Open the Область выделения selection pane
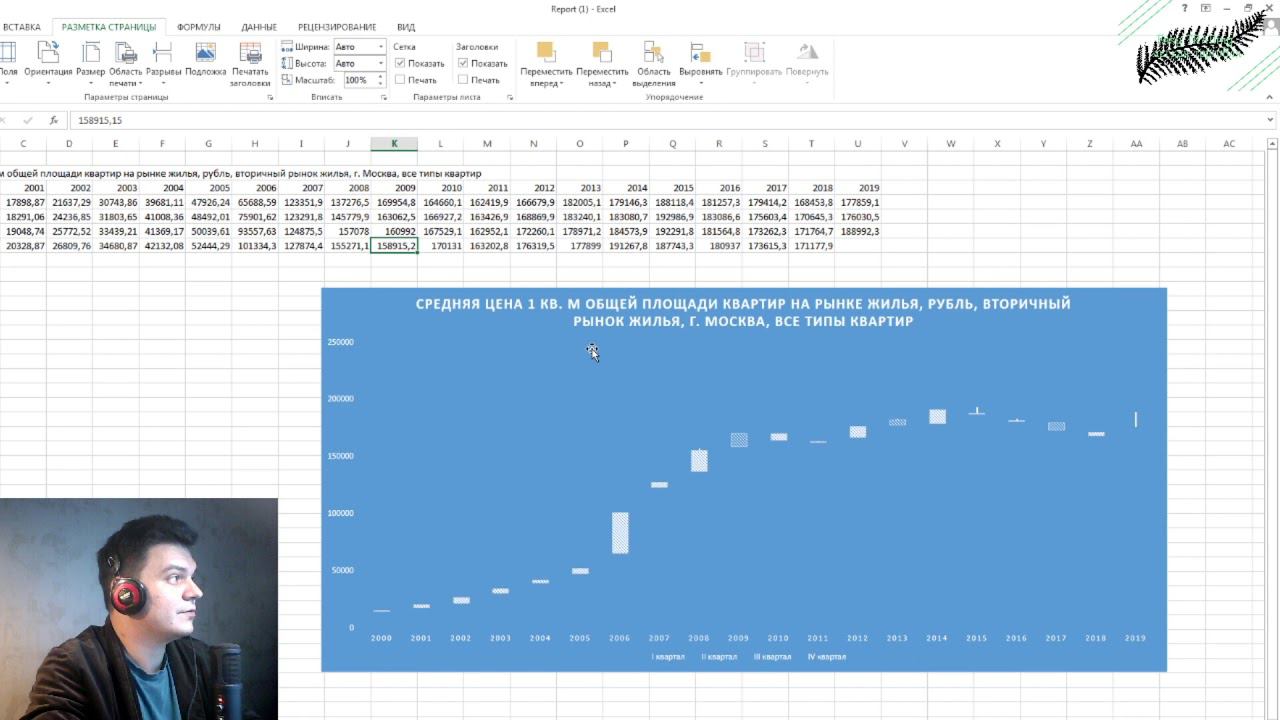This screenshot has width=1280, height=720. pyautogui.click(x=654, y=64)
